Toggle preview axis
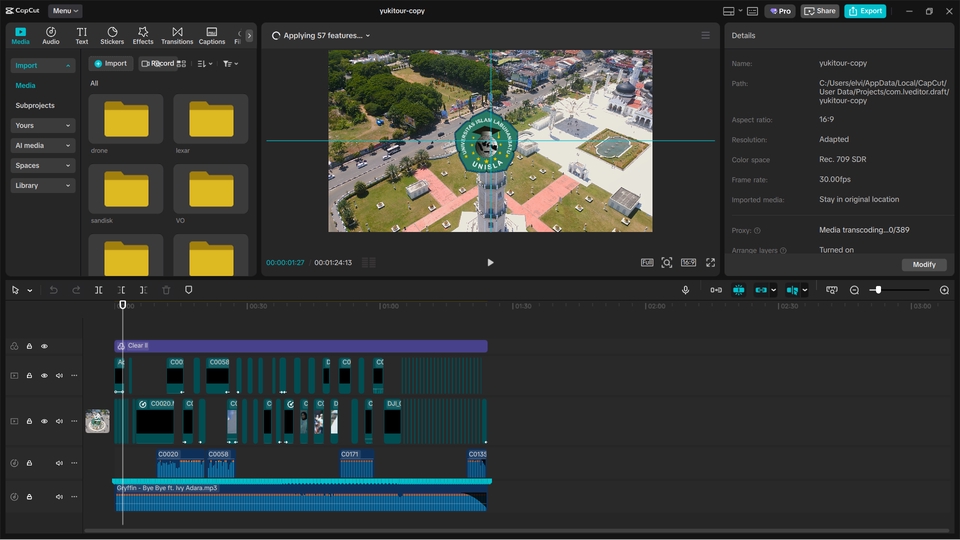Image resolution: width=960 pixels, height=540 pixels. click(x=792, y=290)
